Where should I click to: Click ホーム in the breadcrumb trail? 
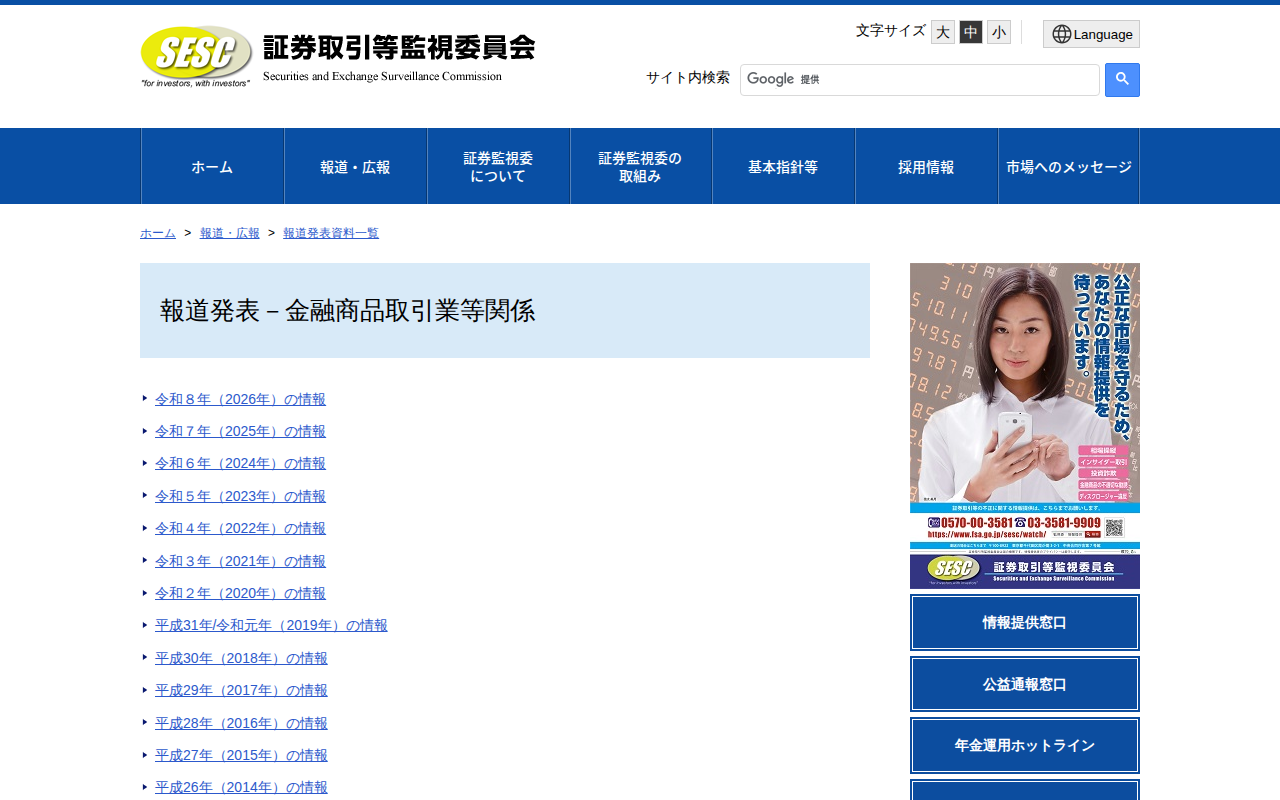click(157, 232)
